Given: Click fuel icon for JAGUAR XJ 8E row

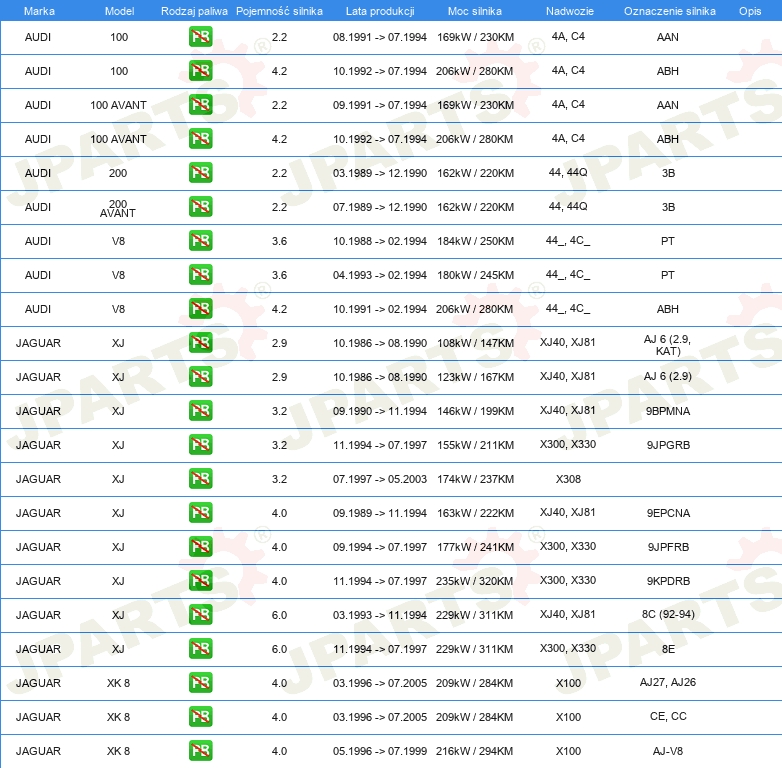Looking at the screenshot, I should pos(200,648).
